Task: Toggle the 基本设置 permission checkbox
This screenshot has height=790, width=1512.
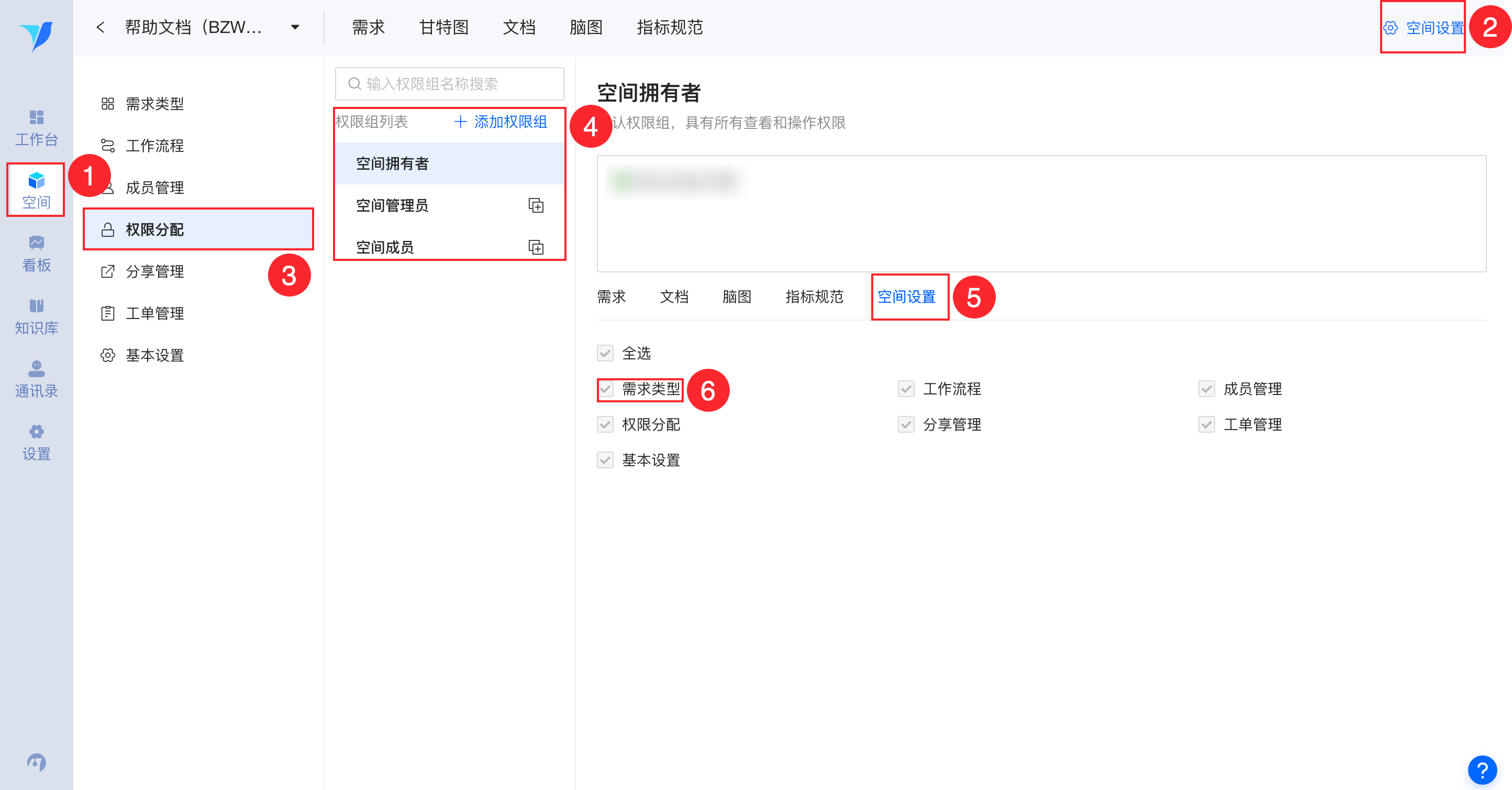Action: coord(605,460)
